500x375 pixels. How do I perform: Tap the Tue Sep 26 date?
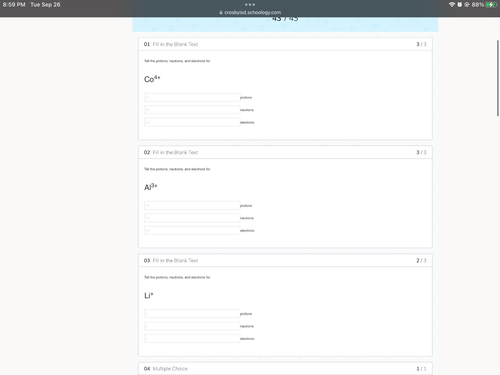pos(45,5)
